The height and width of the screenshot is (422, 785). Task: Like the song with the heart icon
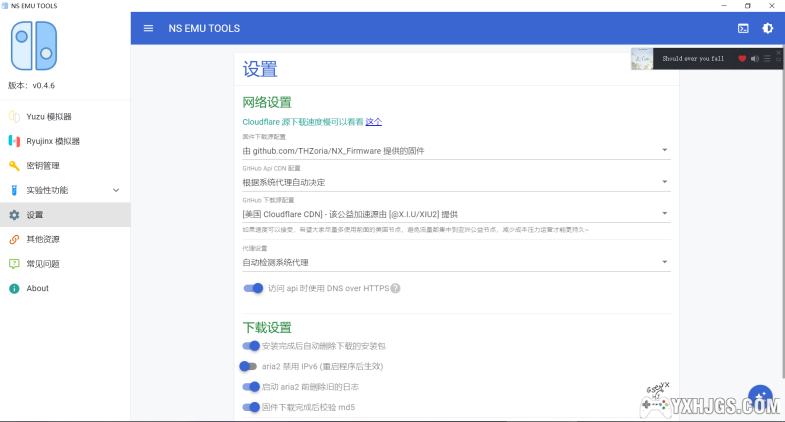pos(742,59)
